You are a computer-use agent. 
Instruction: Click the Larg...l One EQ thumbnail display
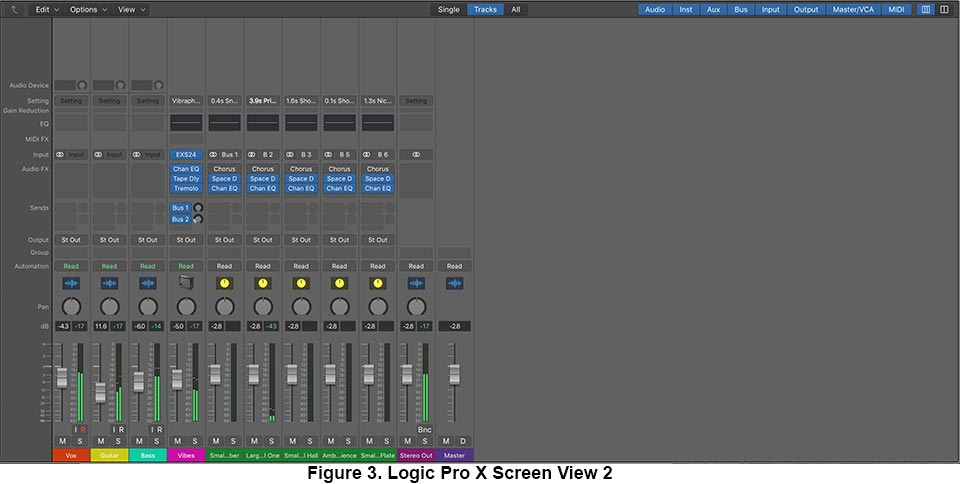click(x=263, y=122)
